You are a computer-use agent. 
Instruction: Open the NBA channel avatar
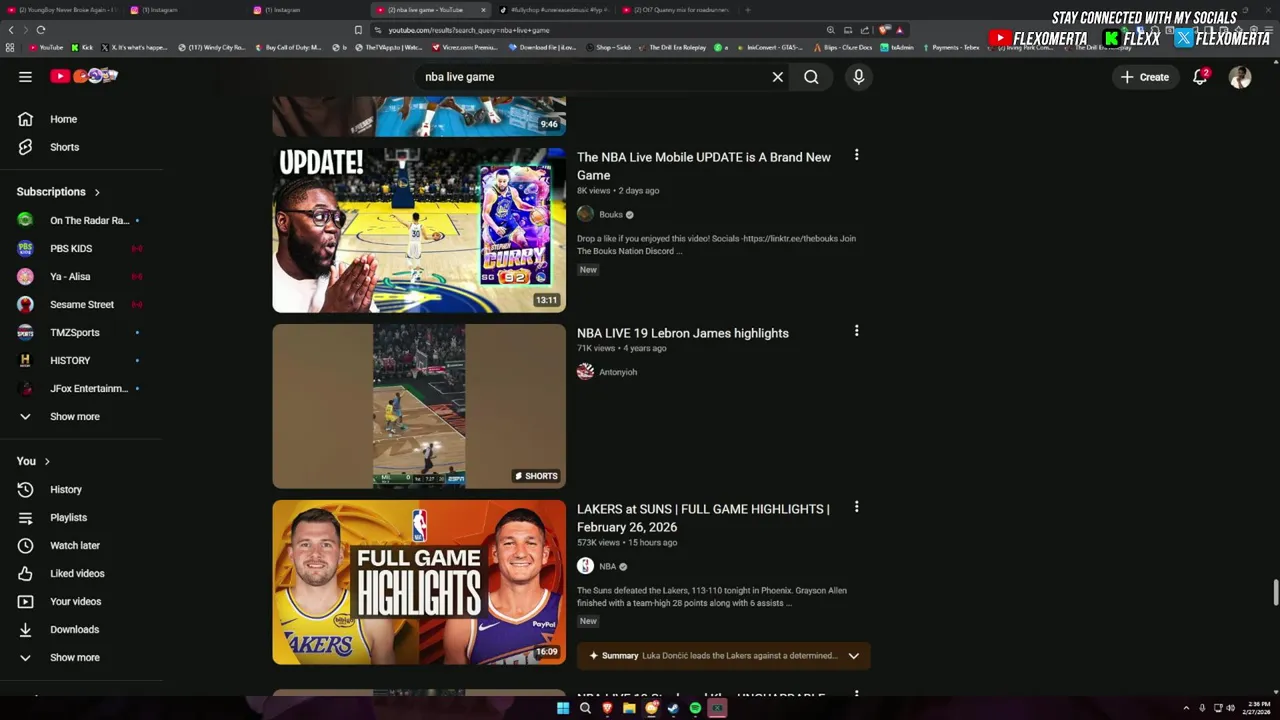click(585, 566)
